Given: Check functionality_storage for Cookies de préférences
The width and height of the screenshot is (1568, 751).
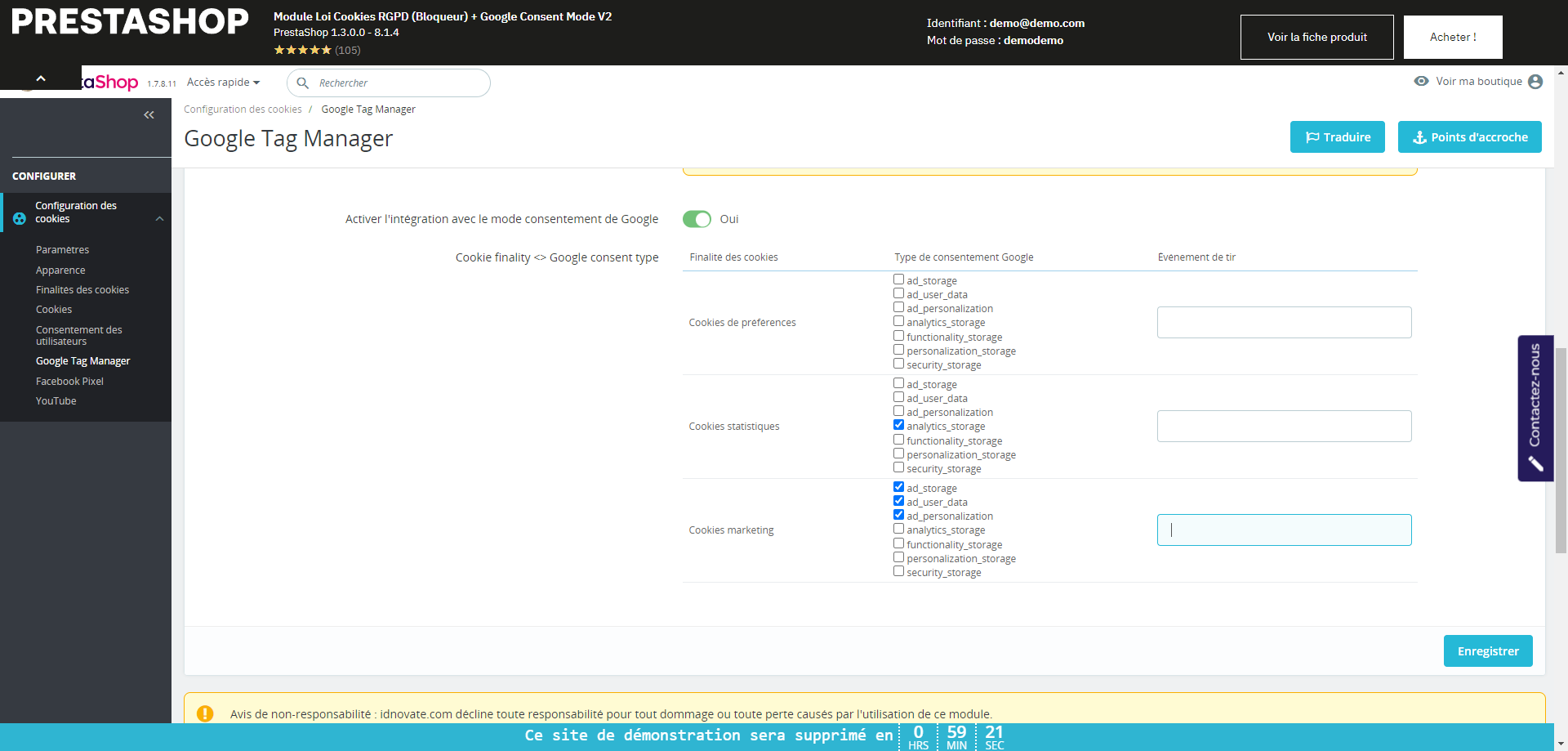Looking at the screenshot, I should (x=898, y=336).
